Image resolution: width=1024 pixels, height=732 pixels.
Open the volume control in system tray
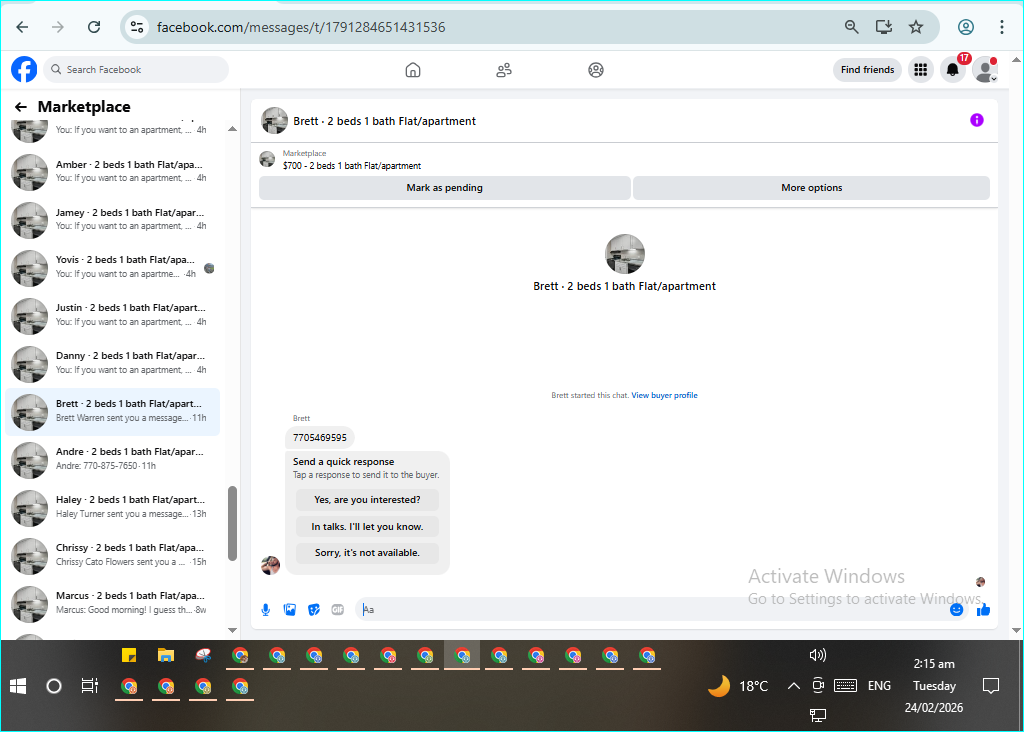[x=817, y=655]
